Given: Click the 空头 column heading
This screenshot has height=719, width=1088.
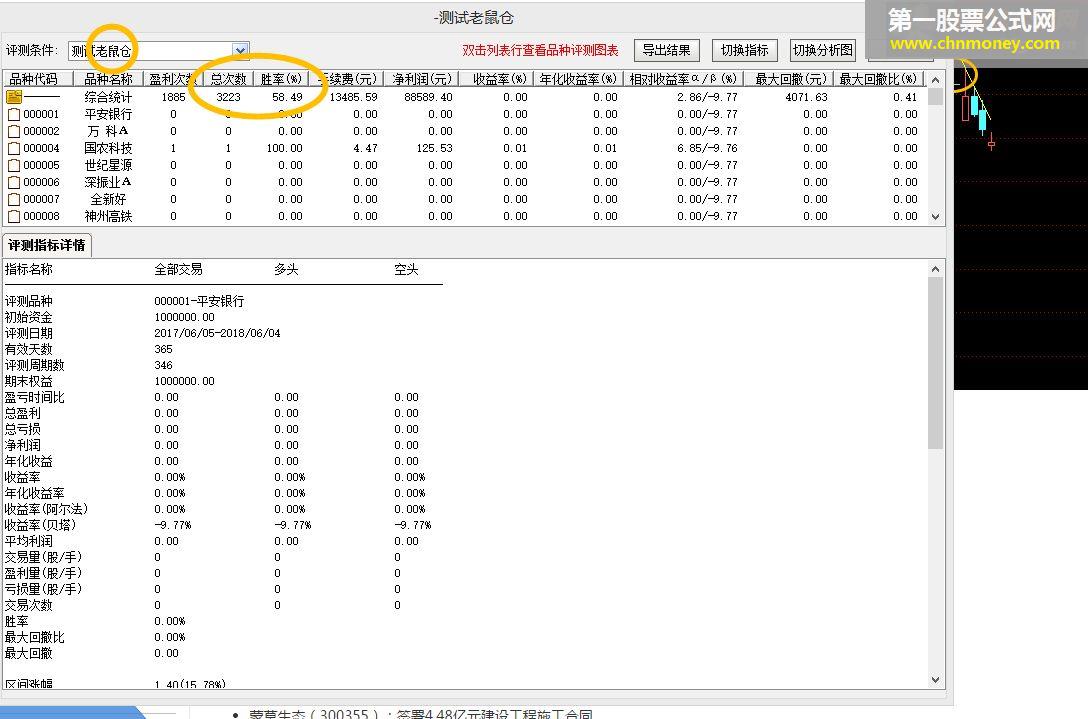Looking at the screenshot, I should pyautogui.click(x=406, y=270).
